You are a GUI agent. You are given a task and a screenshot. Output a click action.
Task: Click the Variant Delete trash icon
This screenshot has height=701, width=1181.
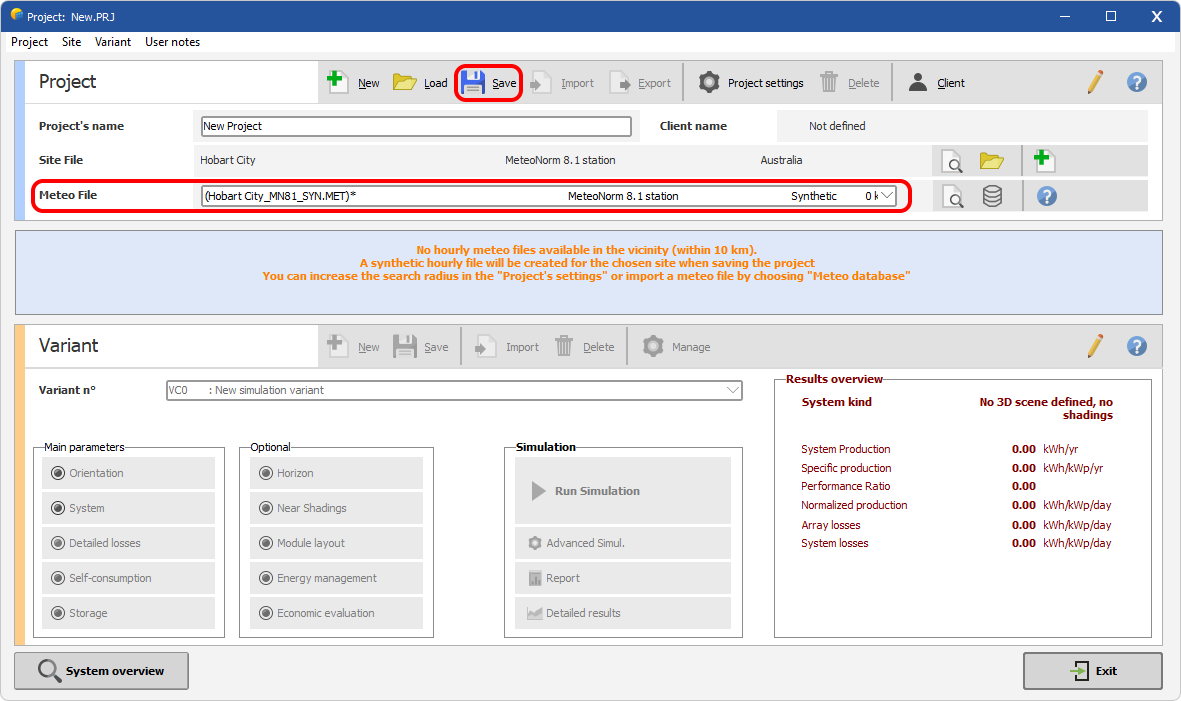point(564,346)
